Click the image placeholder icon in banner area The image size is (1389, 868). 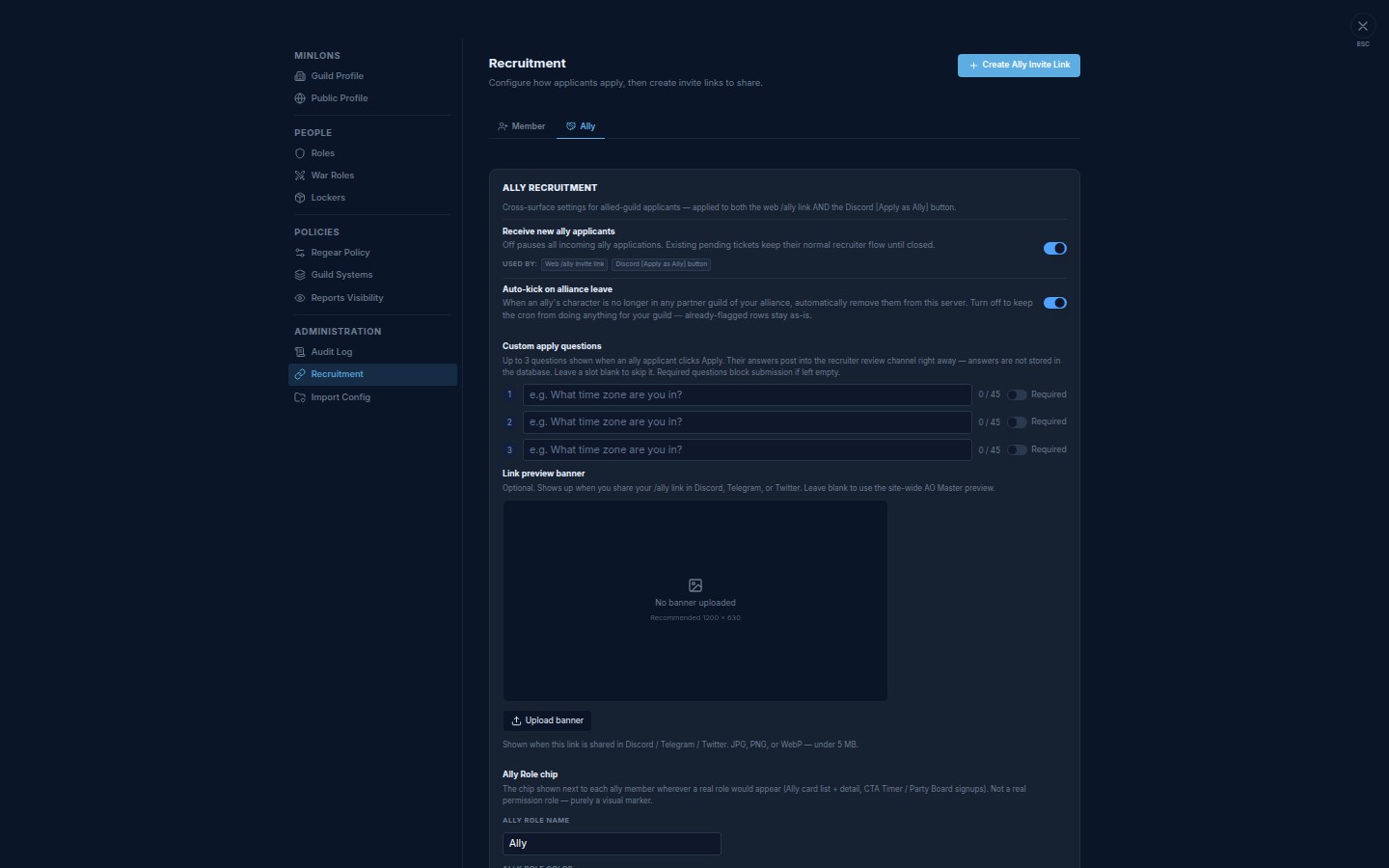pyautogui.click(x=695, y=585)
